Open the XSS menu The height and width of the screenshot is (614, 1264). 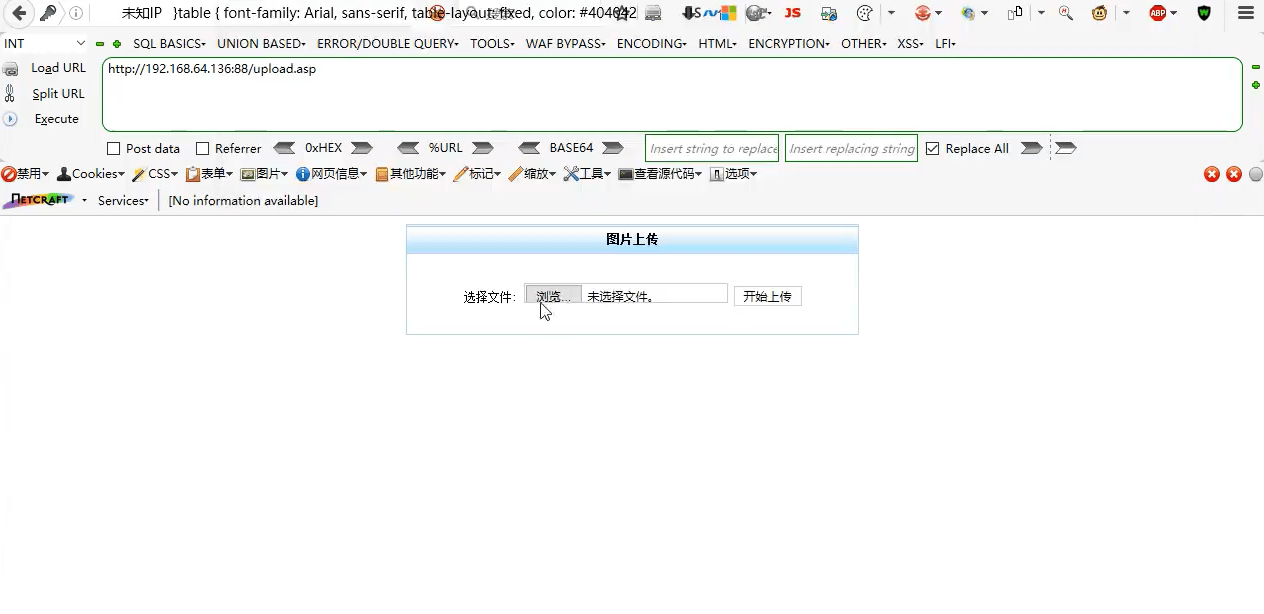pyautogui.click(x=910, y=44)
